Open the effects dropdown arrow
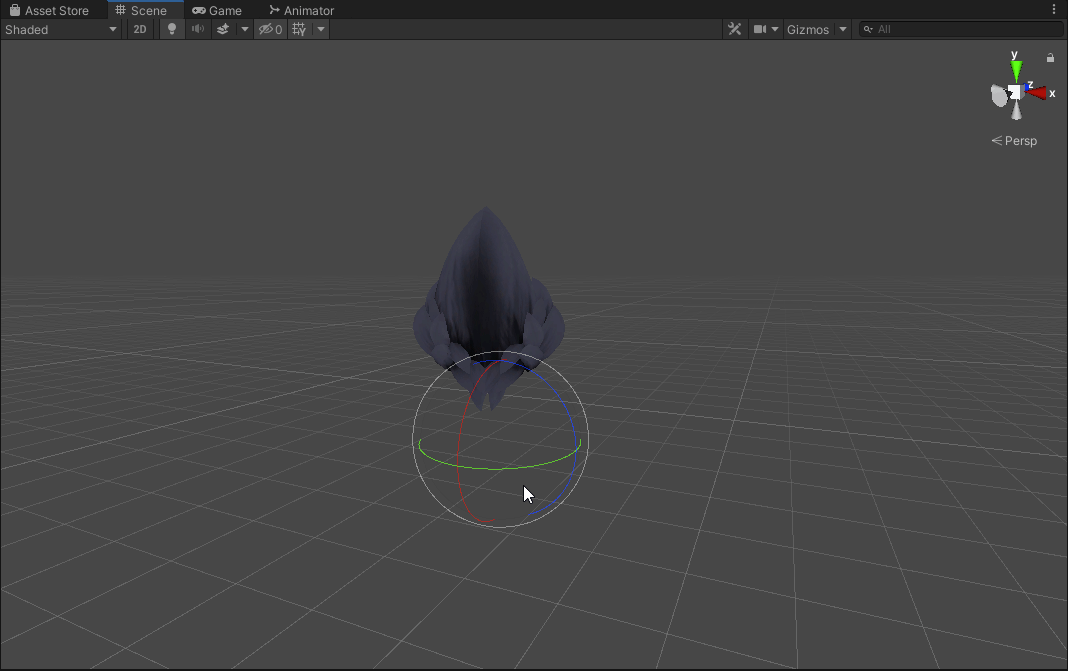This screenshot has height=671, width=1068. pos(244,29)
